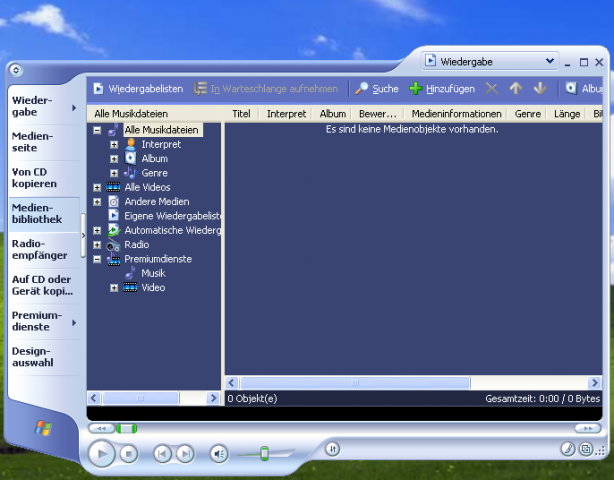
Task: Expand the Wiedergabe sidebar arrow
Action: pyautogui.click(x=74, y=108)
